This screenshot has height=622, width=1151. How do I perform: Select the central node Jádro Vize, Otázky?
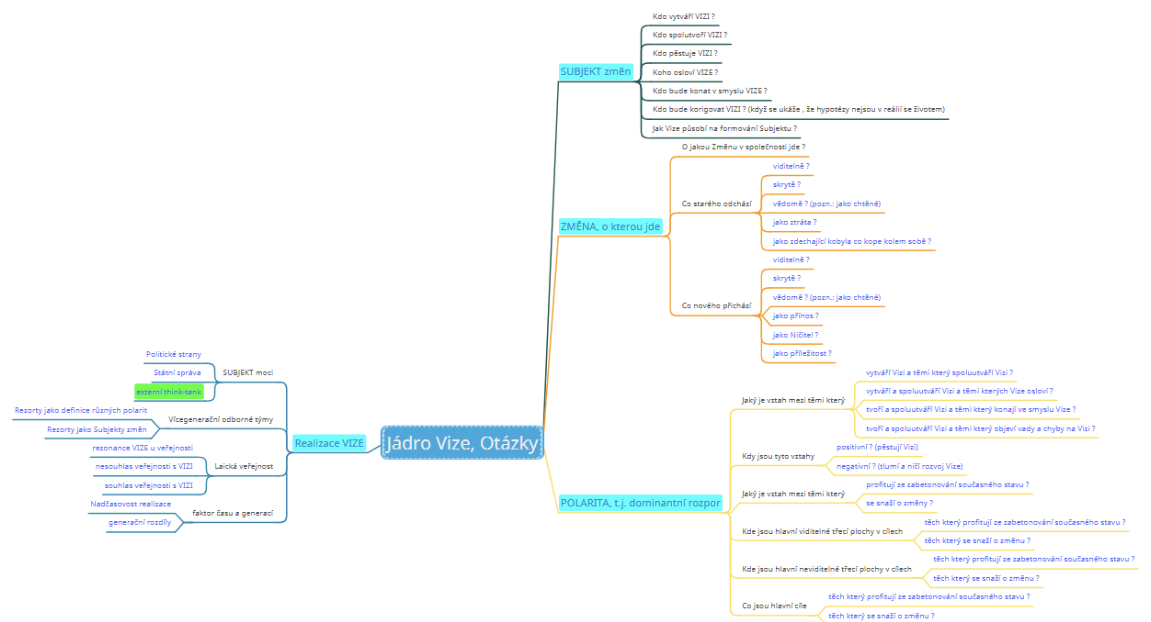[x=461, y=443]
